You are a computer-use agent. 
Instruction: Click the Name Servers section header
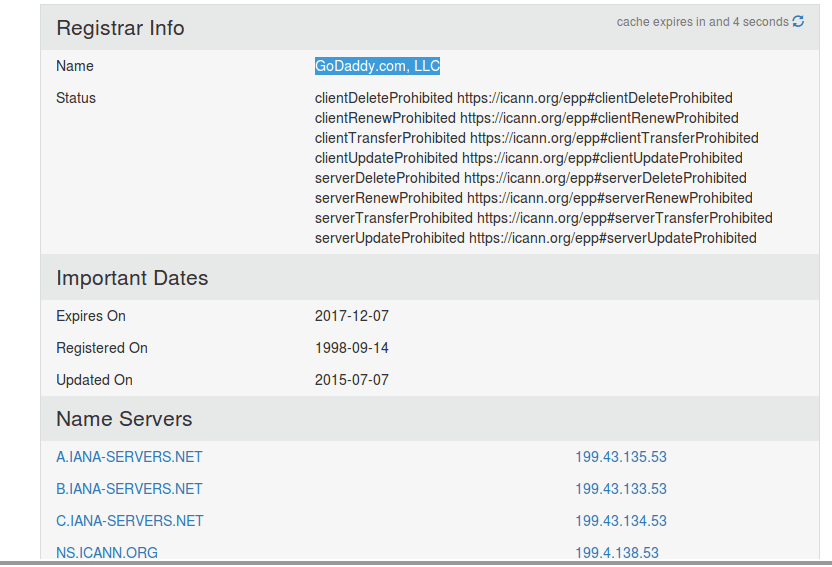124,418
